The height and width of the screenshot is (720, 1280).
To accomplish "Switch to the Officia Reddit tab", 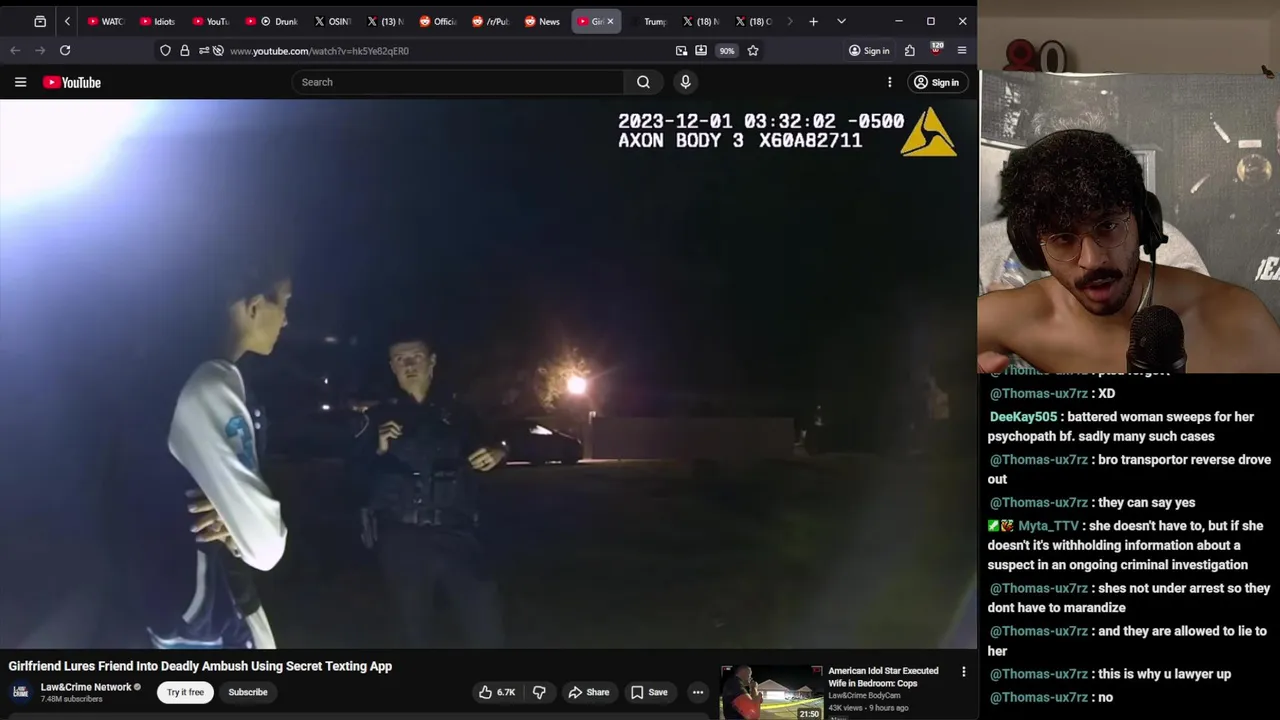I will pyautogui.click(x=438, y=21).
